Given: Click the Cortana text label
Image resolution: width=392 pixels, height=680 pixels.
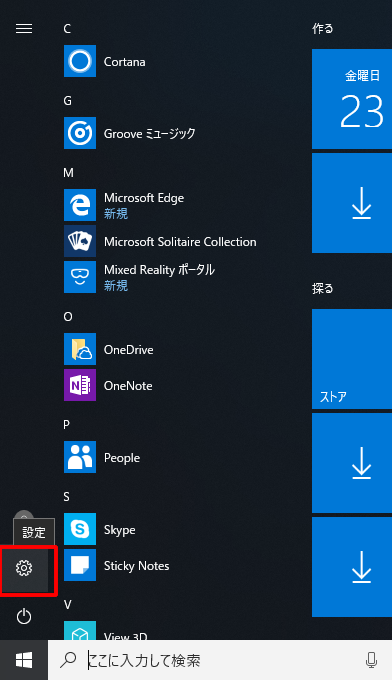Looking at the screenshot, I should tap(124, 62).
